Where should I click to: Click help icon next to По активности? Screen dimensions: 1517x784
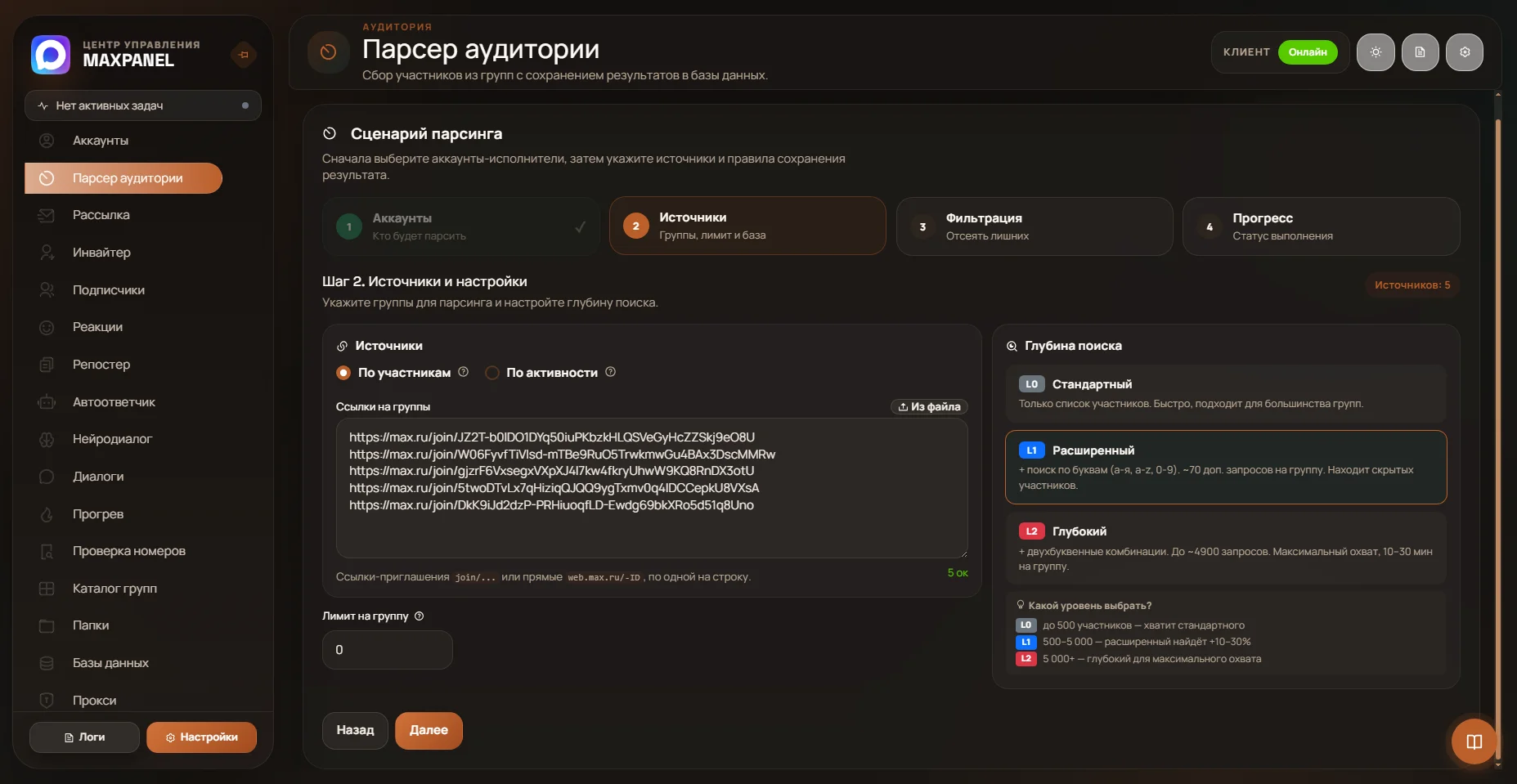point(610,372)
